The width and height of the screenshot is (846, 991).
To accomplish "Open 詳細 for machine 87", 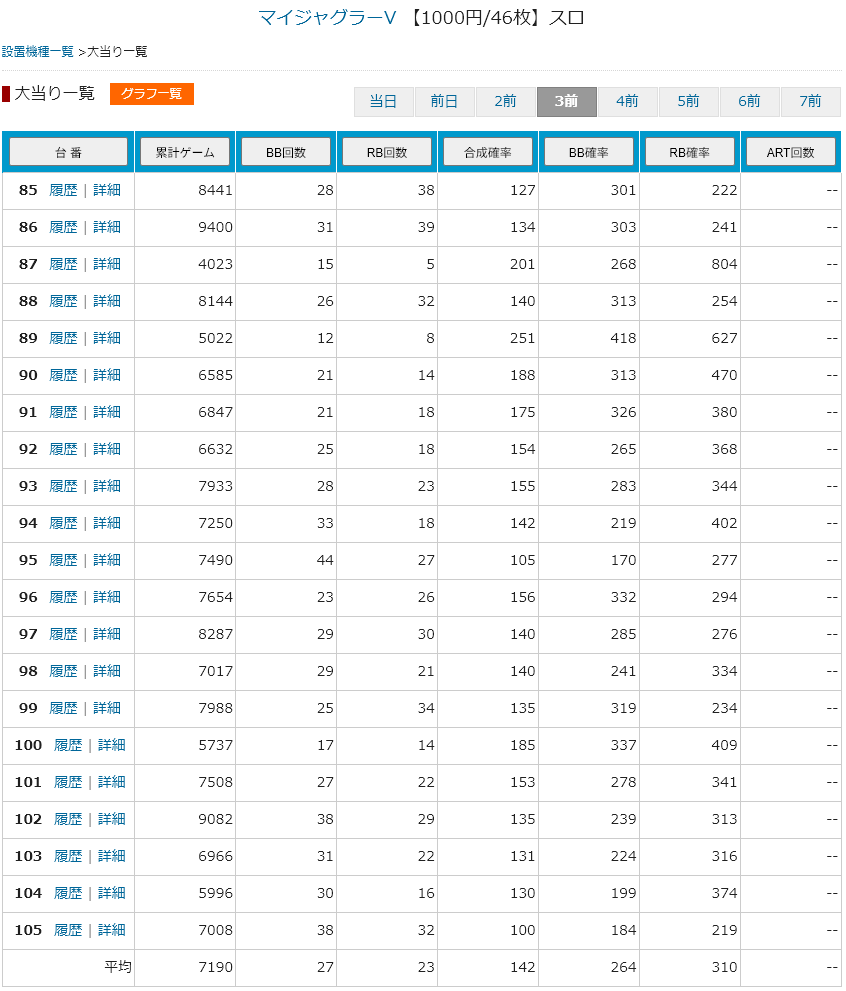I will click(107, 264).
